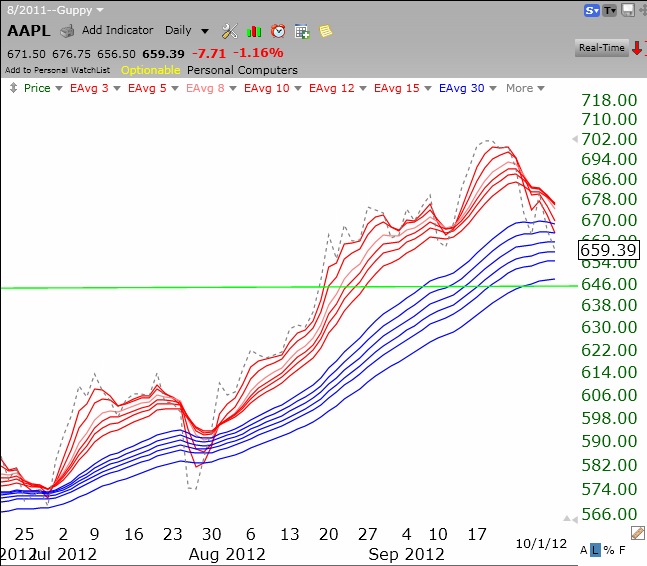This screenshot has width=647, height=566.
Task: Click the 646.00 price axis label
Action: point(609,284)
